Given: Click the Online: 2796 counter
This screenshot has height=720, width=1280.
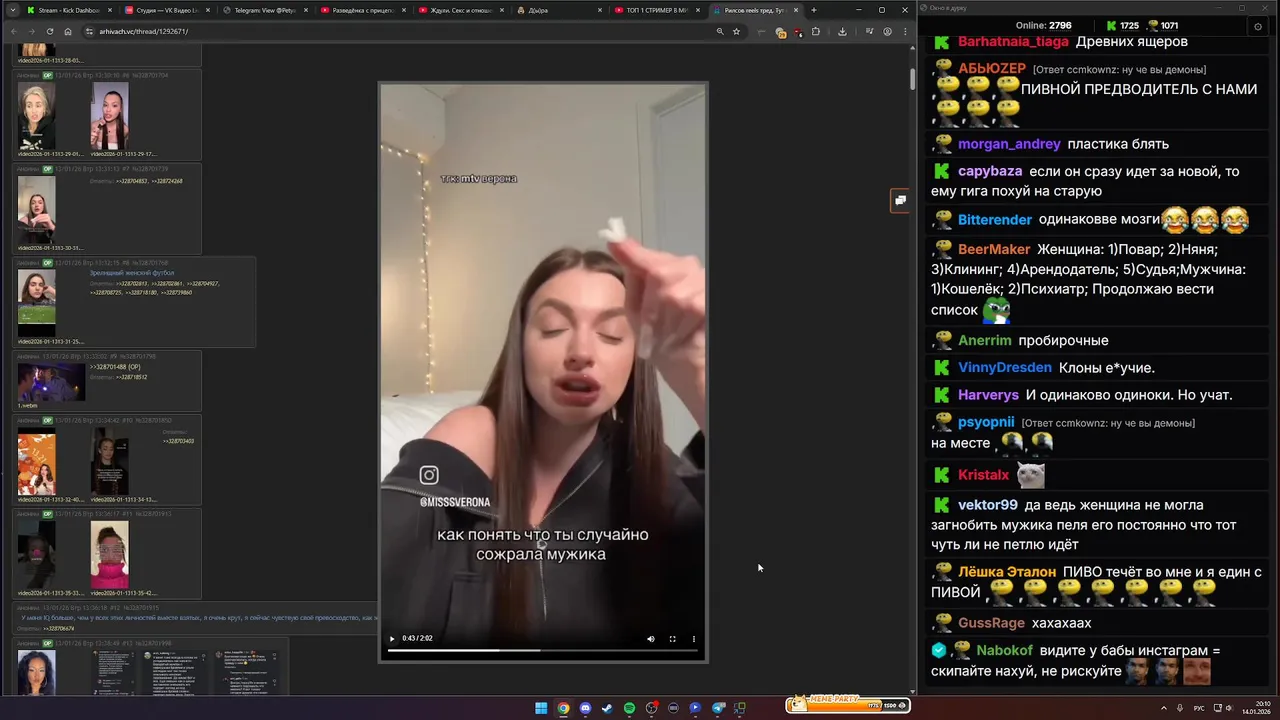Looking at the screenshot, I should (1043, 25).
